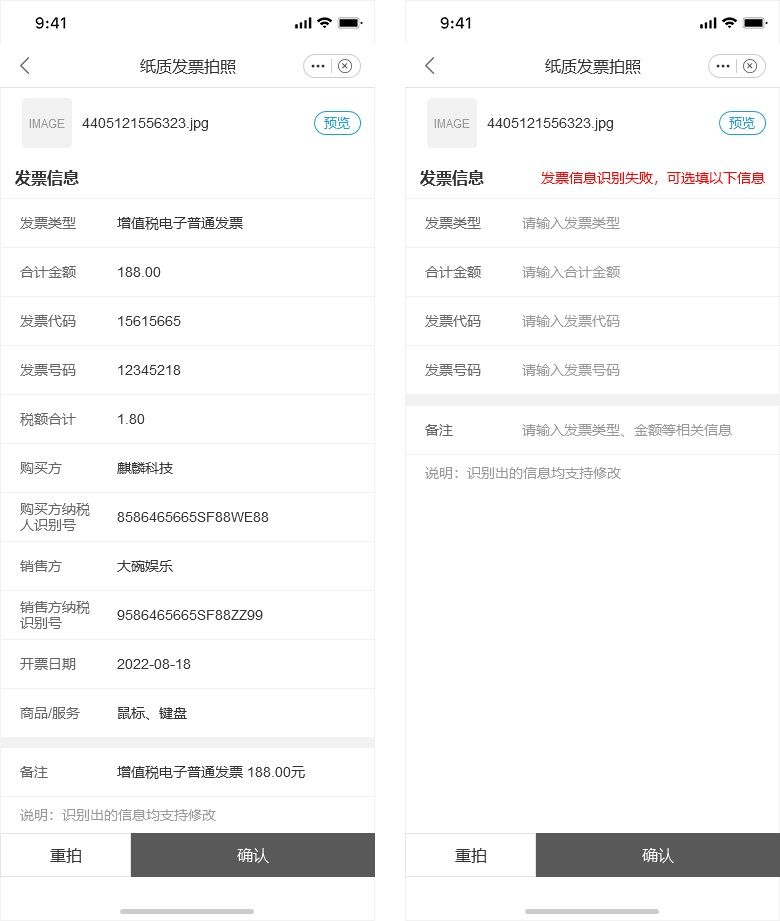Screen dimensions: 780x921
Task: Edit invoice number 12345218
Action: [149, 370]
